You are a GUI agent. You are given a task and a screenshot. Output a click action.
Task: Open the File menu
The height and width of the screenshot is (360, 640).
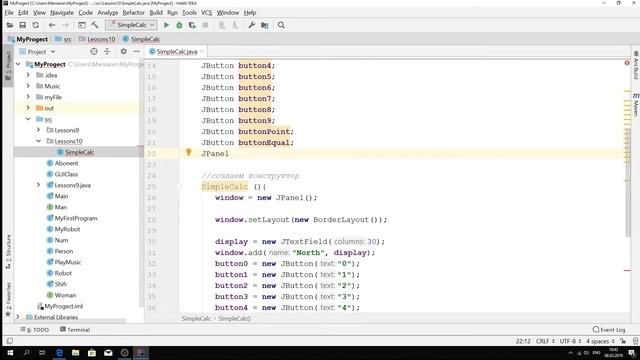(9, 13)
